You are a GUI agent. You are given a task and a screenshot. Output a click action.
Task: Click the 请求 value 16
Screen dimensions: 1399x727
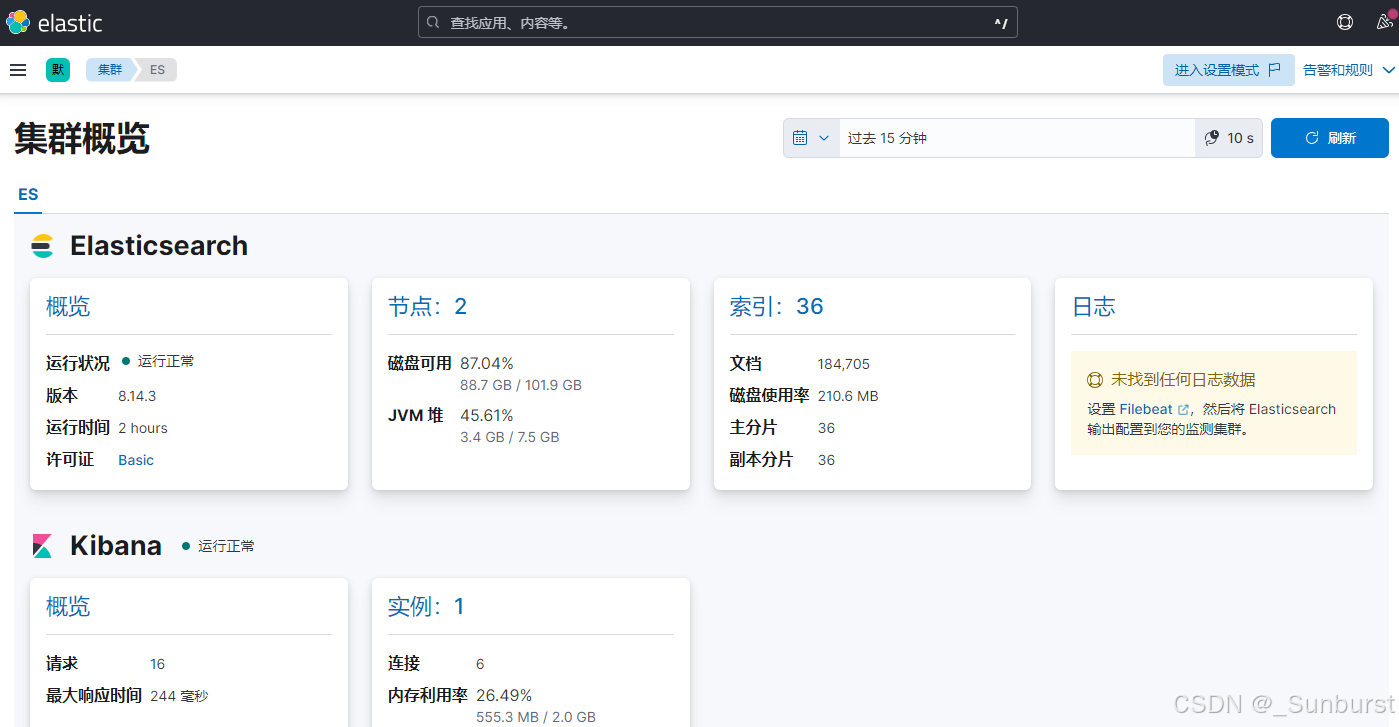click(157, 664)
